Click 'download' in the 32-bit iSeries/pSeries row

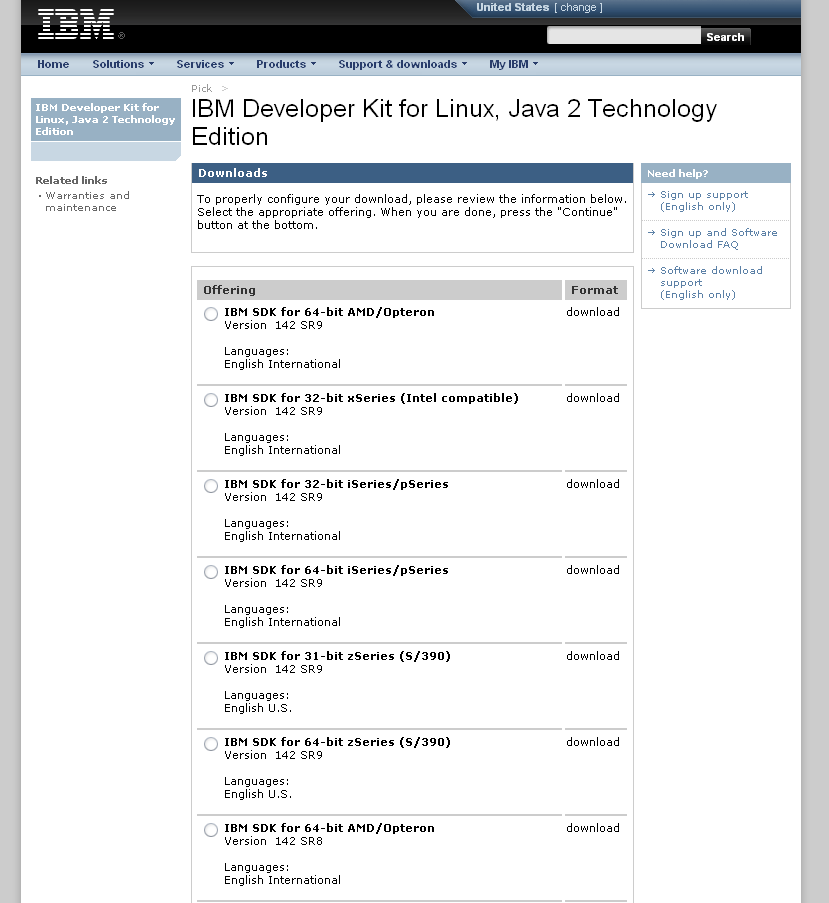593,484
